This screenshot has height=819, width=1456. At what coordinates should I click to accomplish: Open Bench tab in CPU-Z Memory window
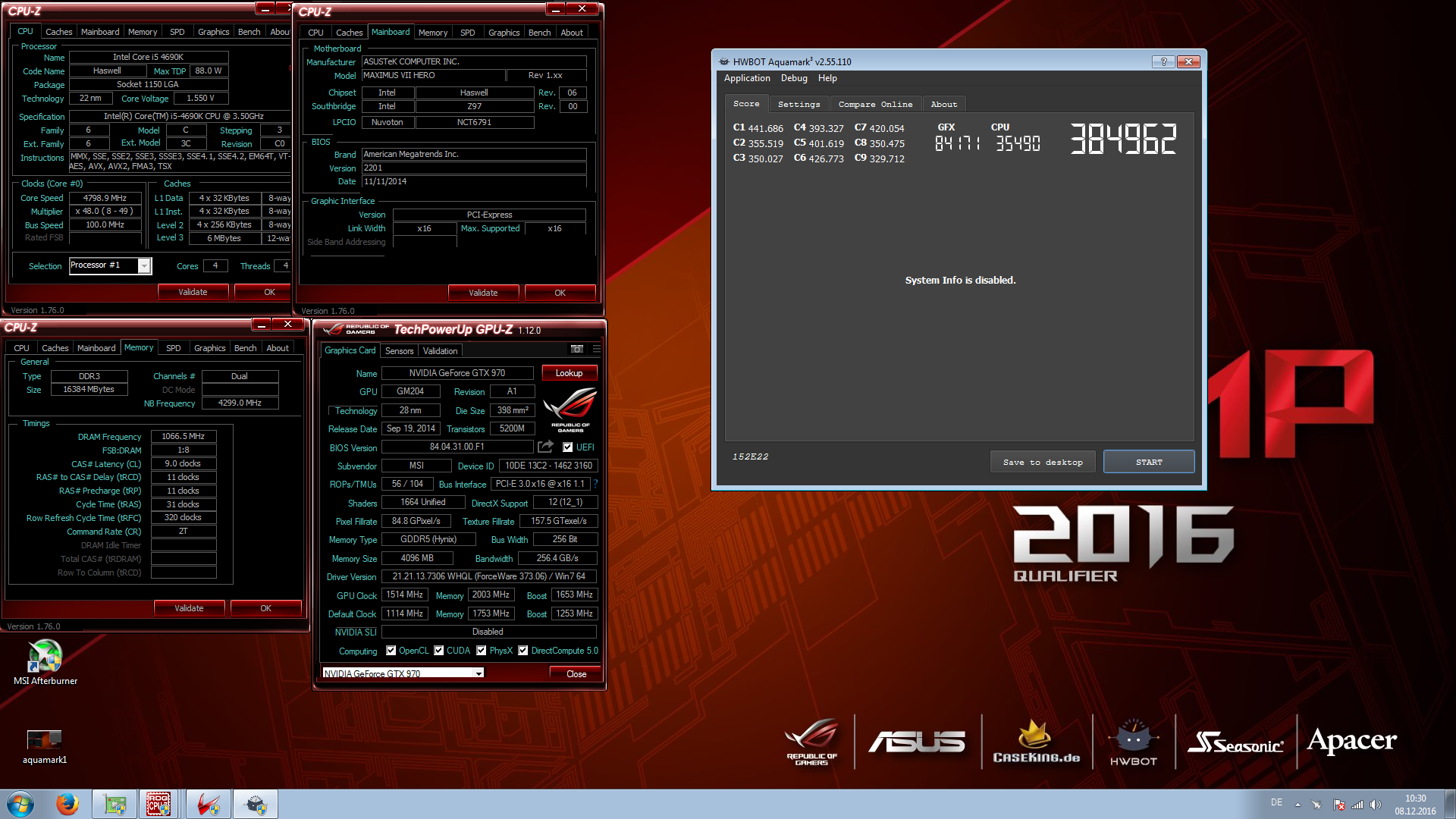[245, 348]
